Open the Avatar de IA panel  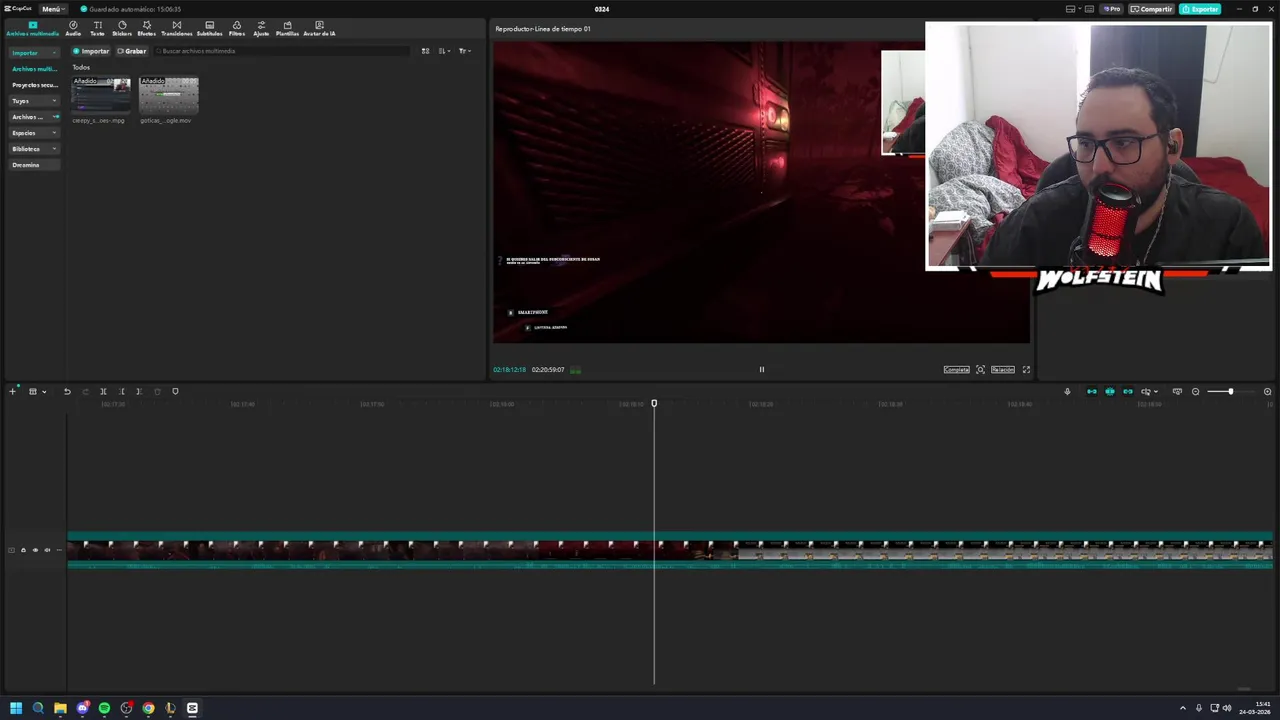[319, 28]
